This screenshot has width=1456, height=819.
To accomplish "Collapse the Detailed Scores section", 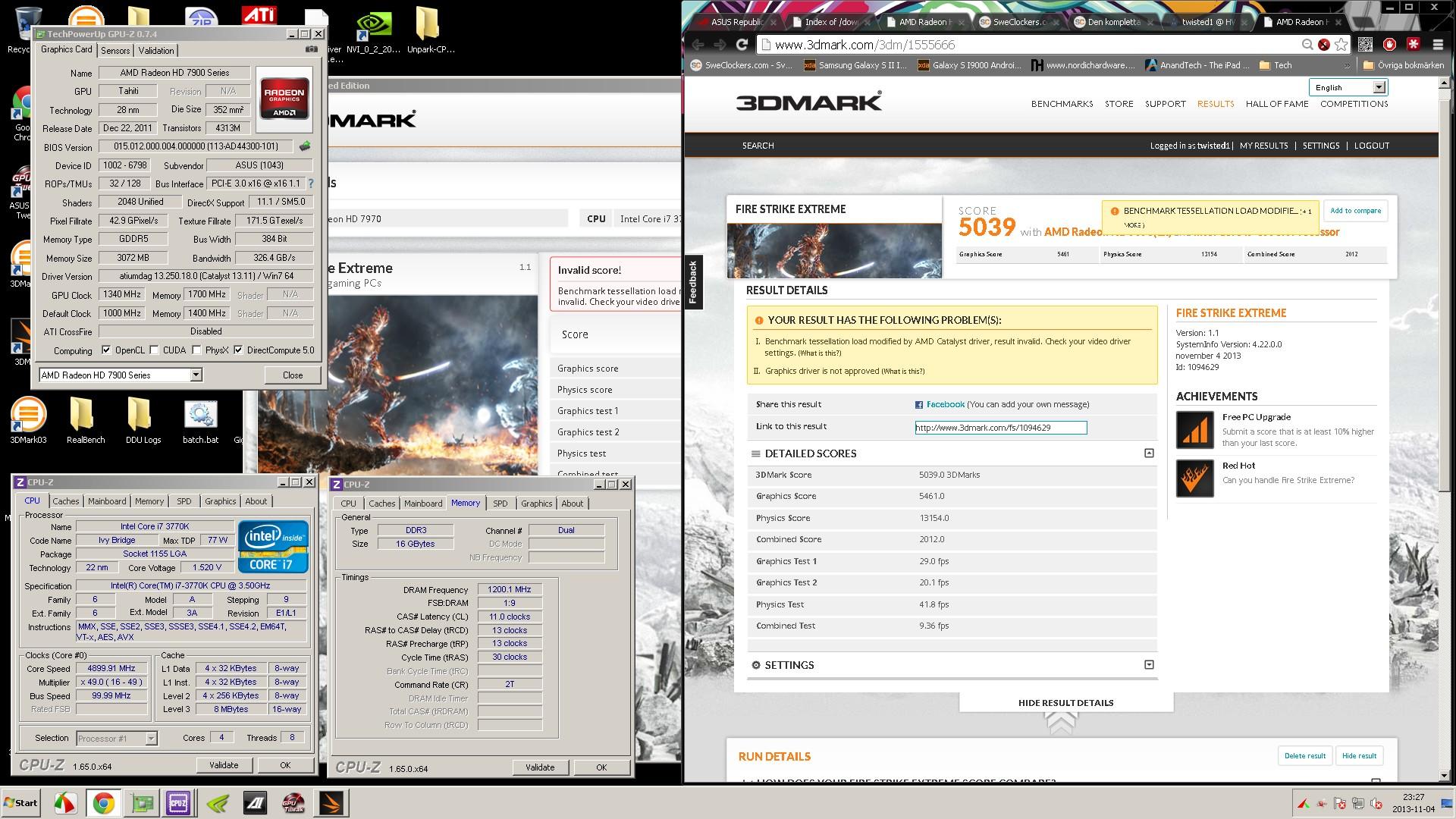I will click(1149, 453).
